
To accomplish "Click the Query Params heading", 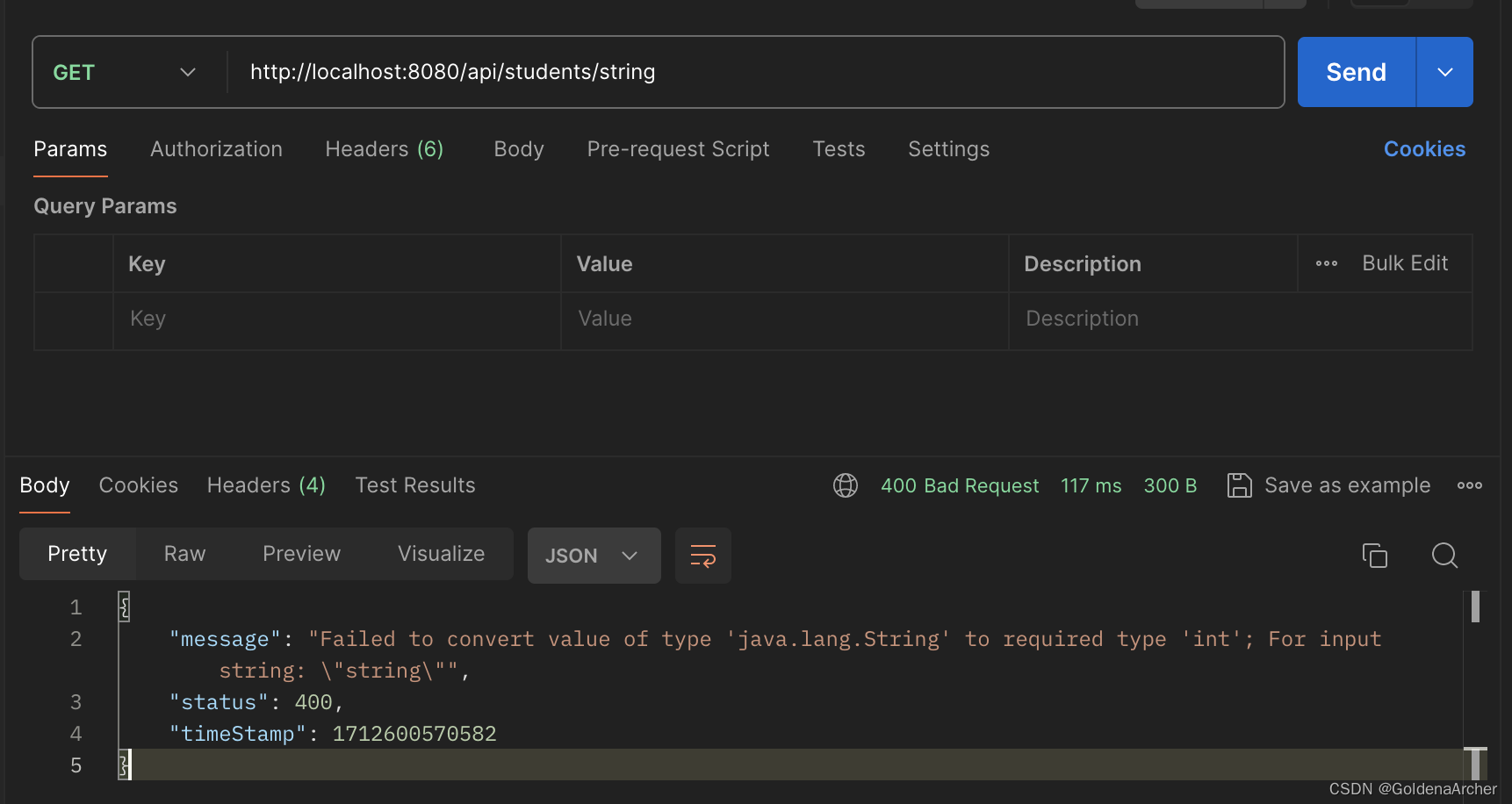I will [105, 206].
